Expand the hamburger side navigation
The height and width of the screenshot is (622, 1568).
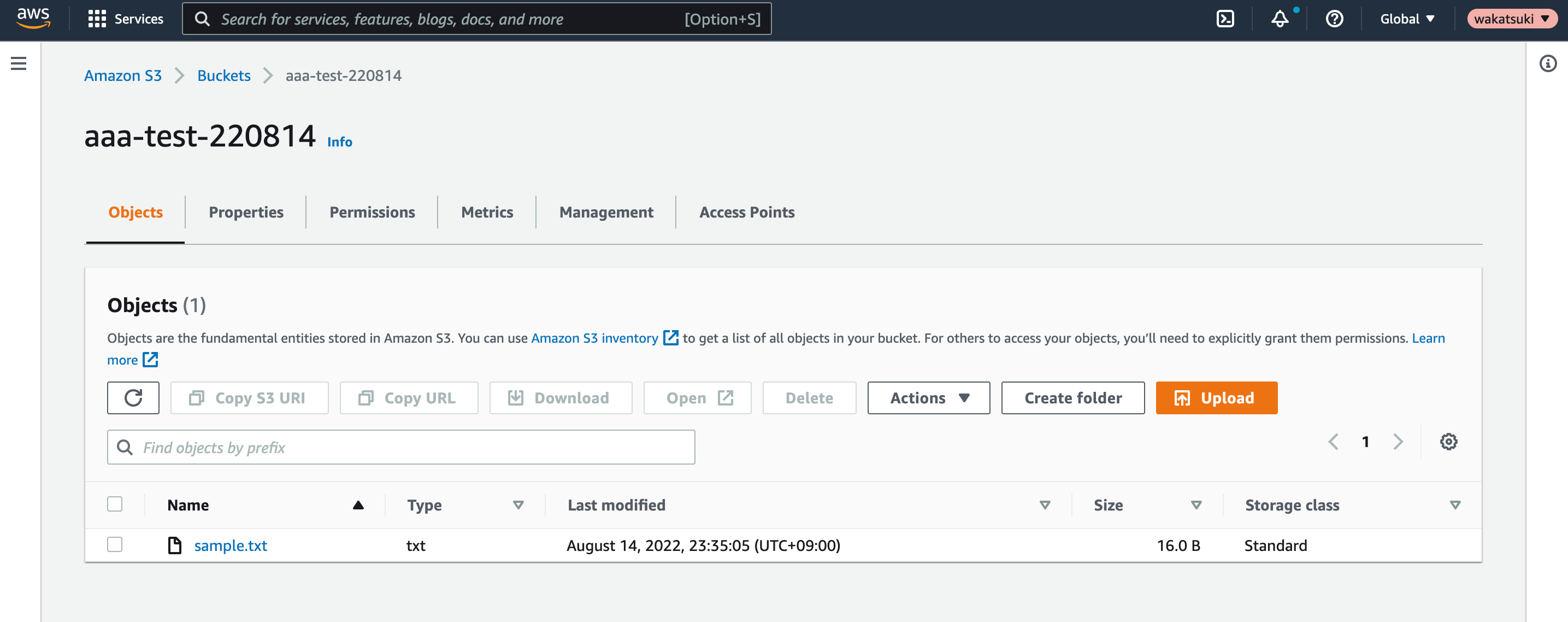click(x=19, y=63)
